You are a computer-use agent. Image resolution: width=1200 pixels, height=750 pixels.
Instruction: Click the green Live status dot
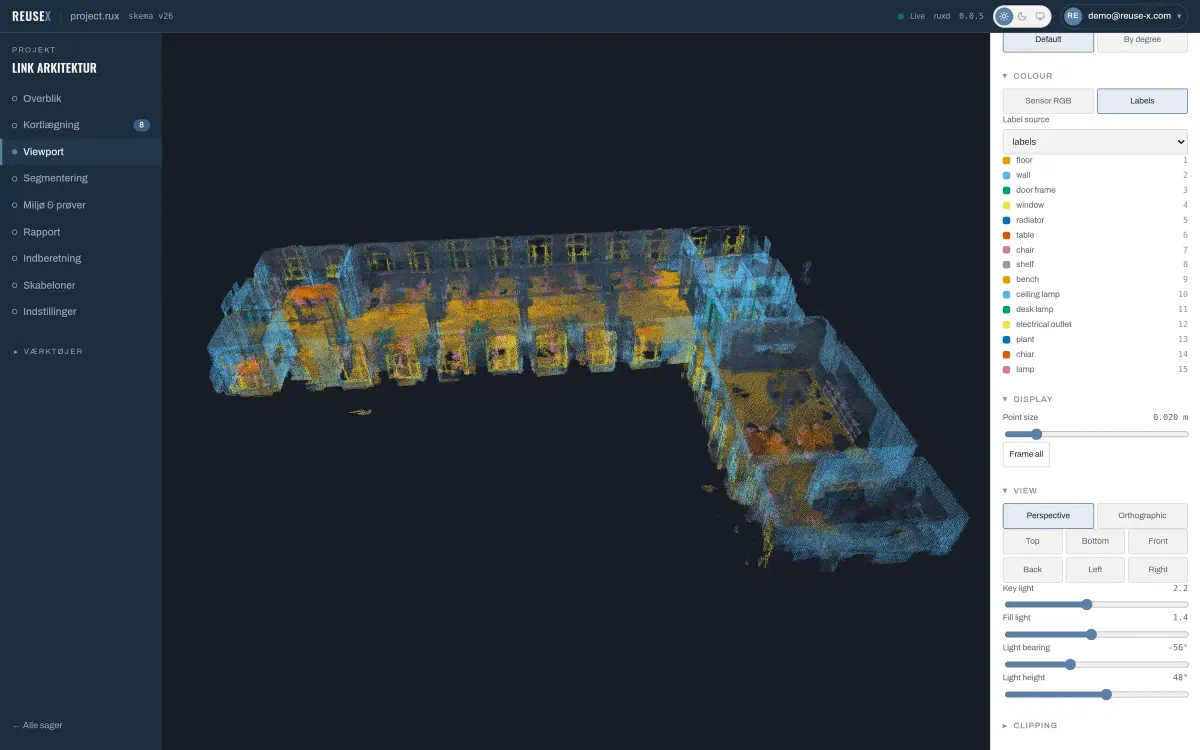point(900,16)
